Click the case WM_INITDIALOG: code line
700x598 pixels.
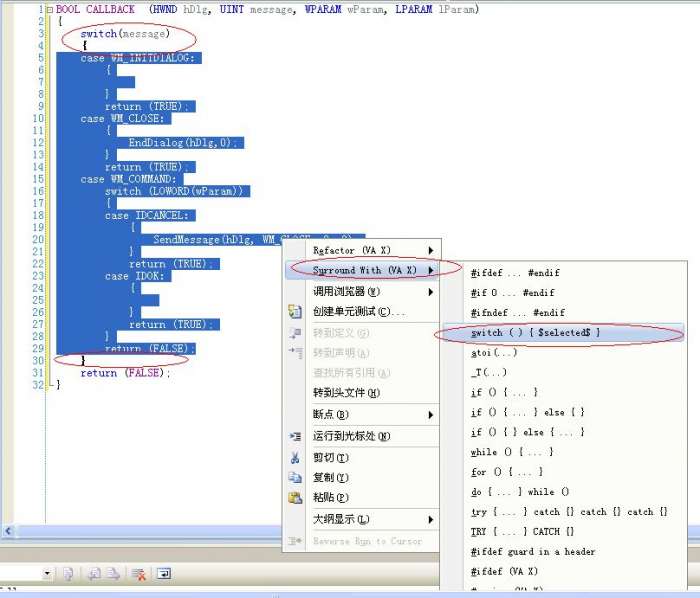click(138, 58)
